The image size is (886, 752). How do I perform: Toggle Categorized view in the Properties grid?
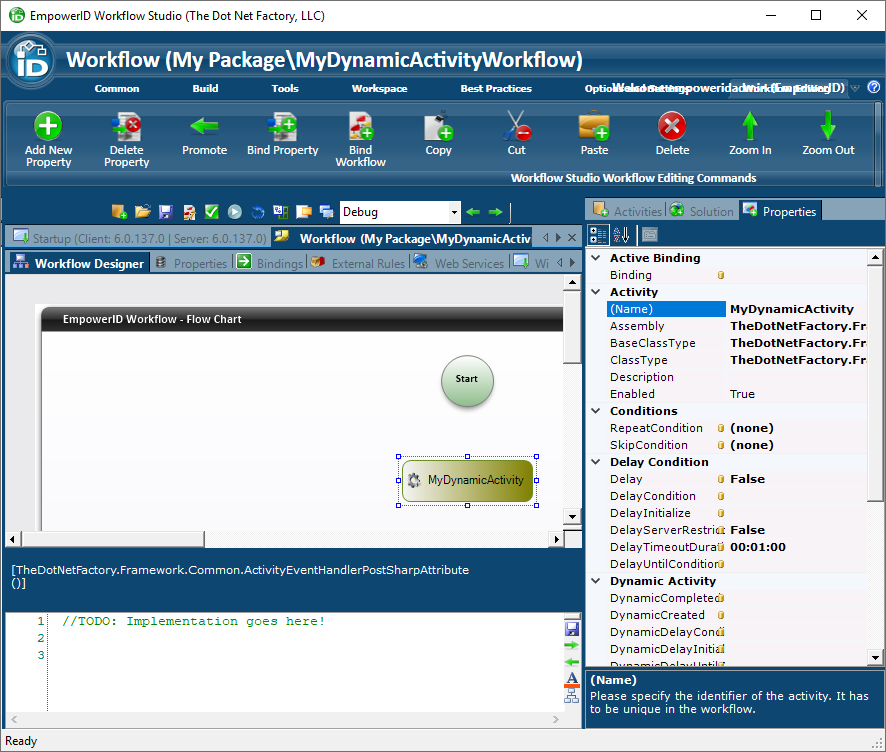[x=598, y=235]
